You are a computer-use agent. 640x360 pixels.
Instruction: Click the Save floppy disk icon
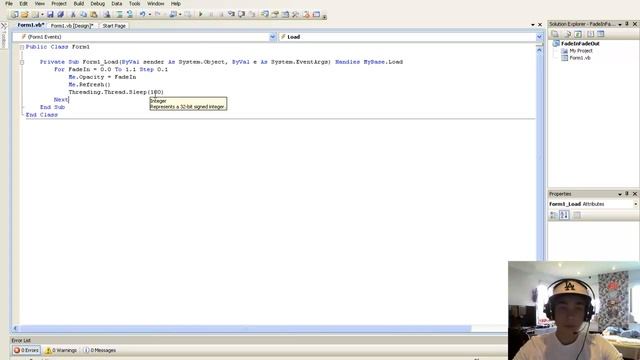[x=50, y=15]
